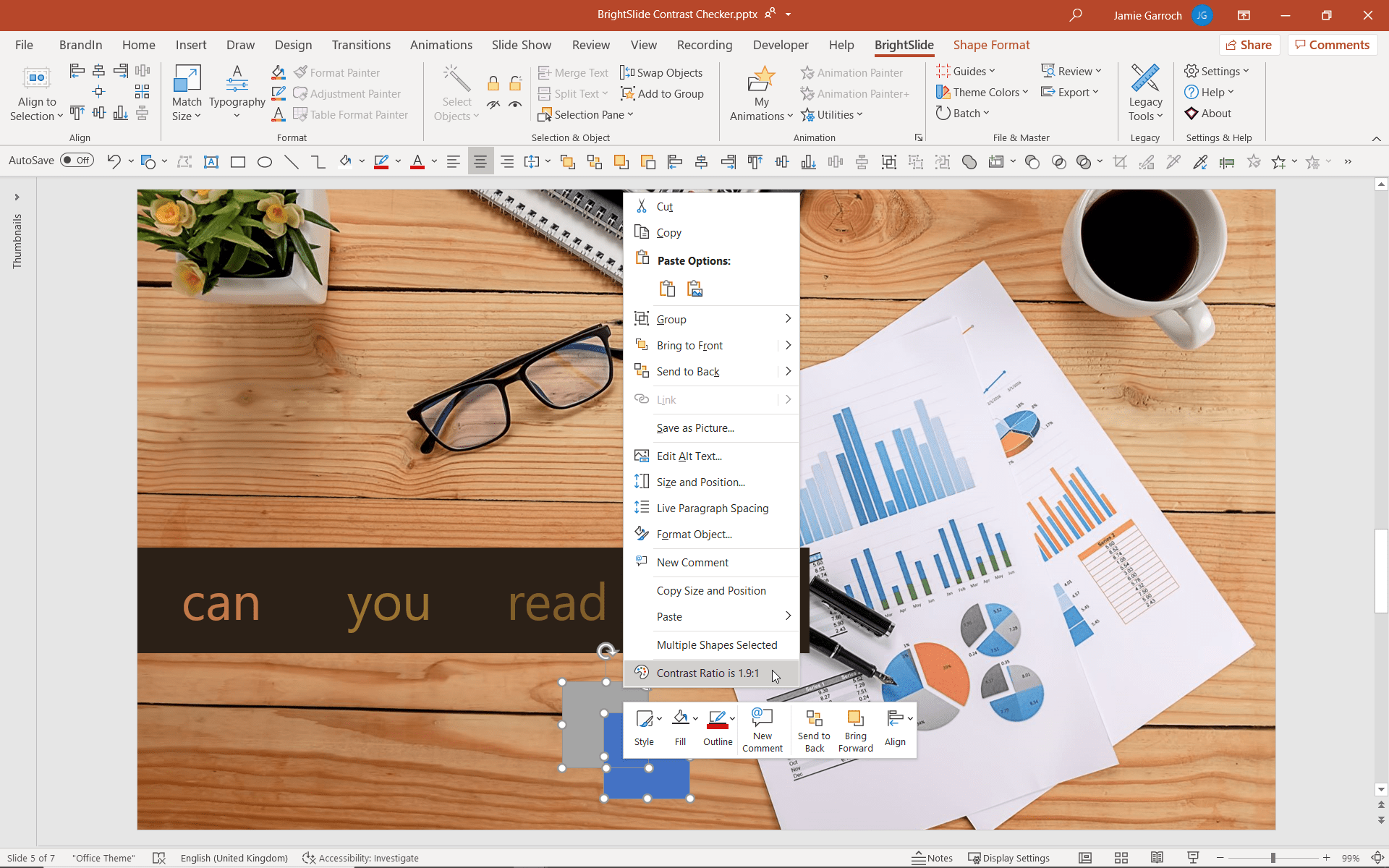Open the Guides dropdown
This screenshot has height=868, width=1389.
(x=966, y=71)
